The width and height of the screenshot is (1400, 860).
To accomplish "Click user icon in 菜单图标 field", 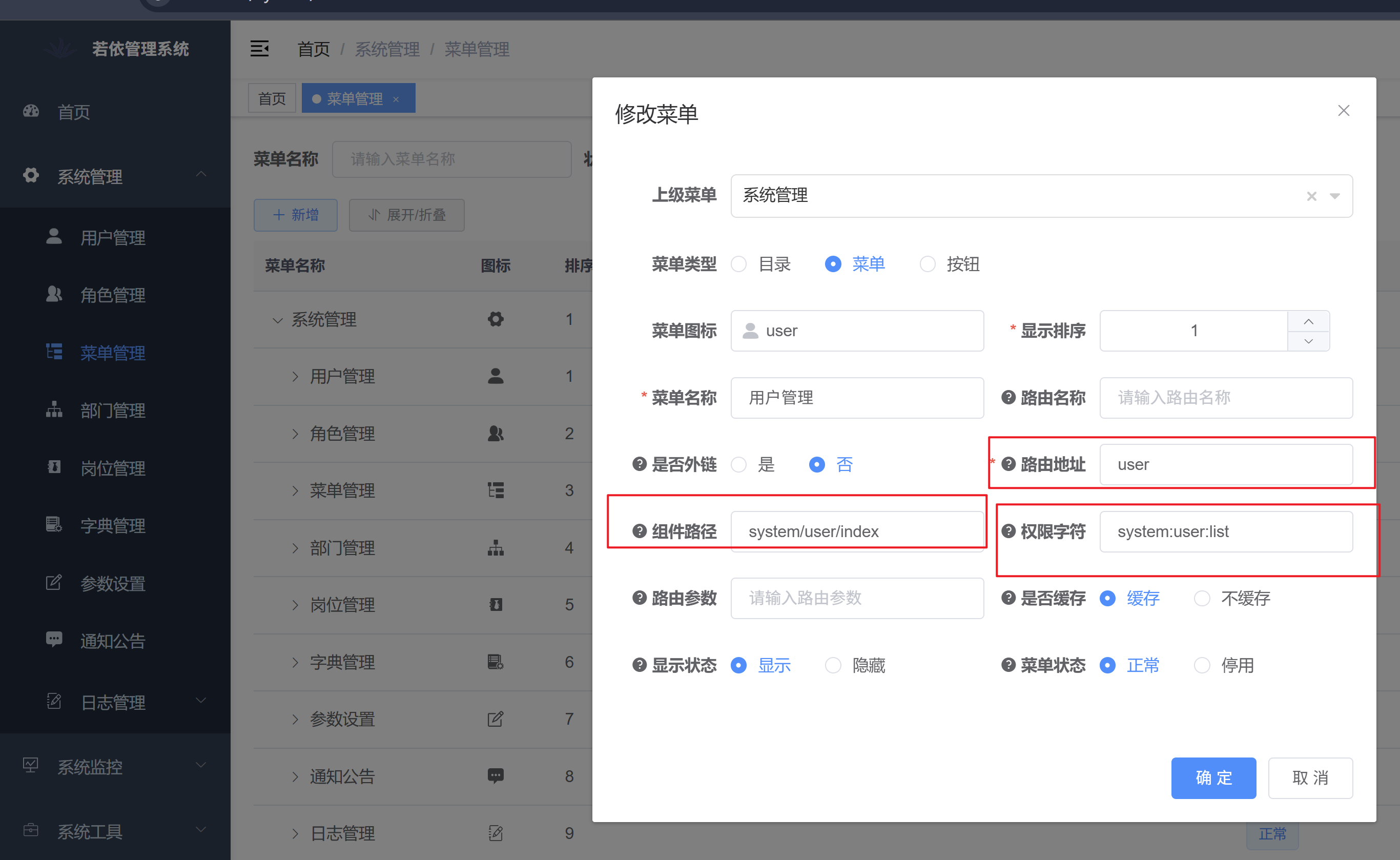I will (x=750, y=331).
